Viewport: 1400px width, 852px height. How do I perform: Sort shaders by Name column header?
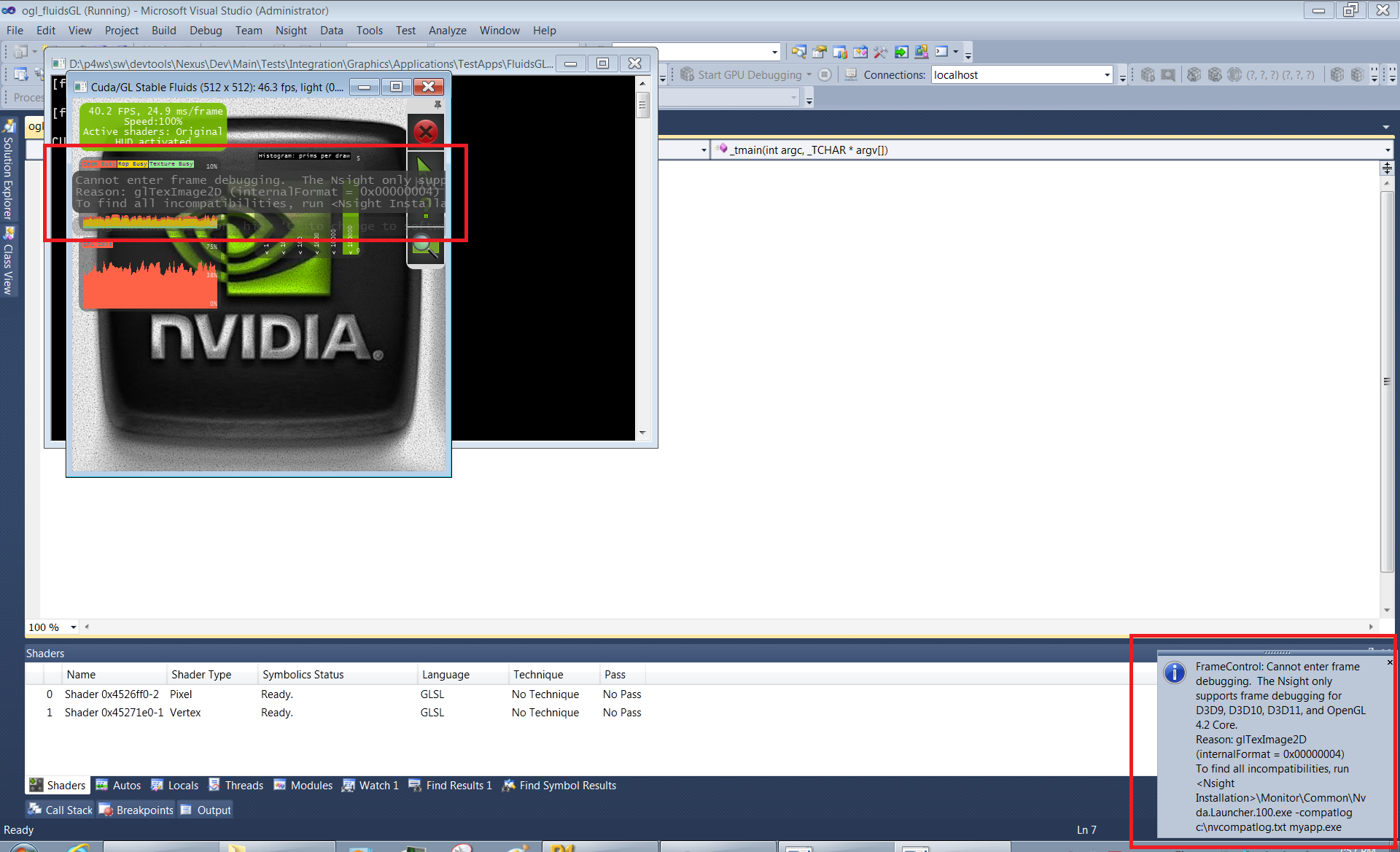point(114,674)
